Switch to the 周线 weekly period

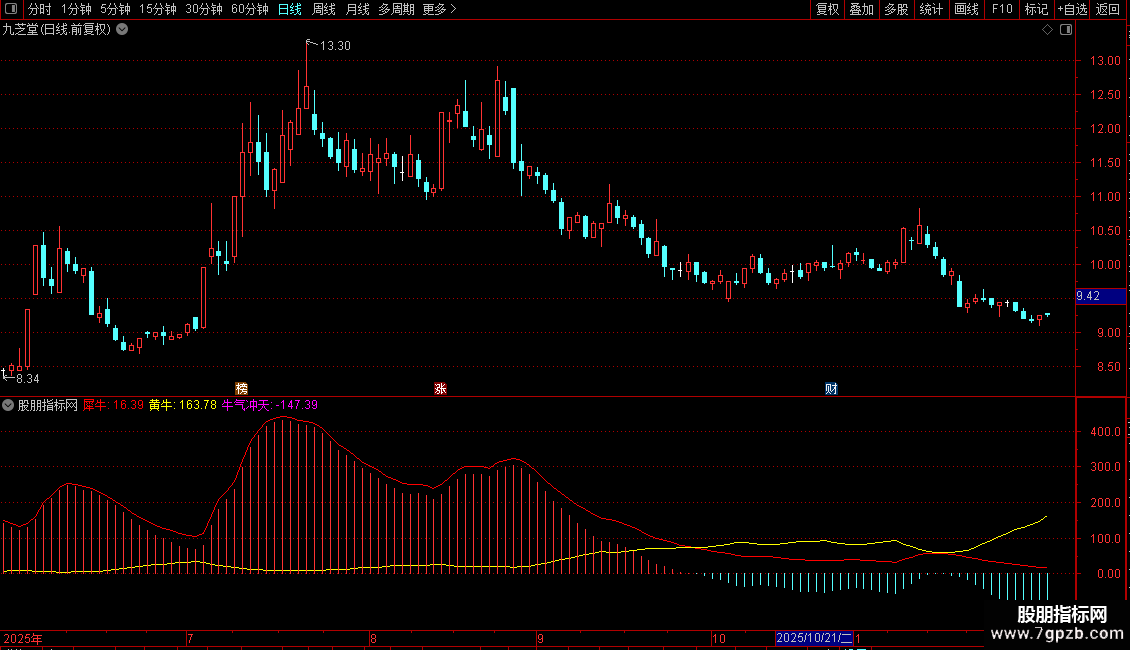coord(324,9)
